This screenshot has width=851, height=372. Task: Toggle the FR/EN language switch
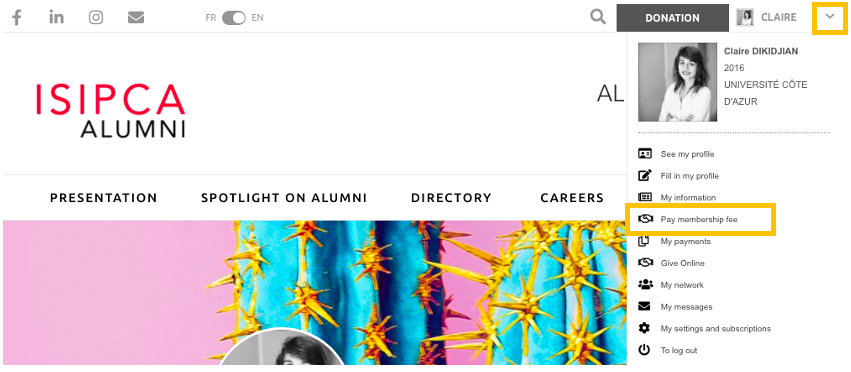234,18
